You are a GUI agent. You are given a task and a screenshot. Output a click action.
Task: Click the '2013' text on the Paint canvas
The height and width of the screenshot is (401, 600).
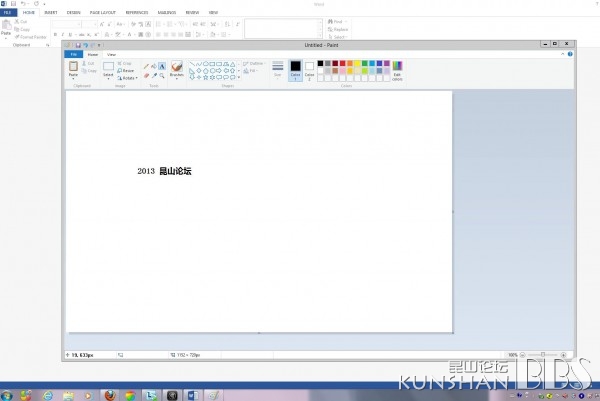pos(146,171)
